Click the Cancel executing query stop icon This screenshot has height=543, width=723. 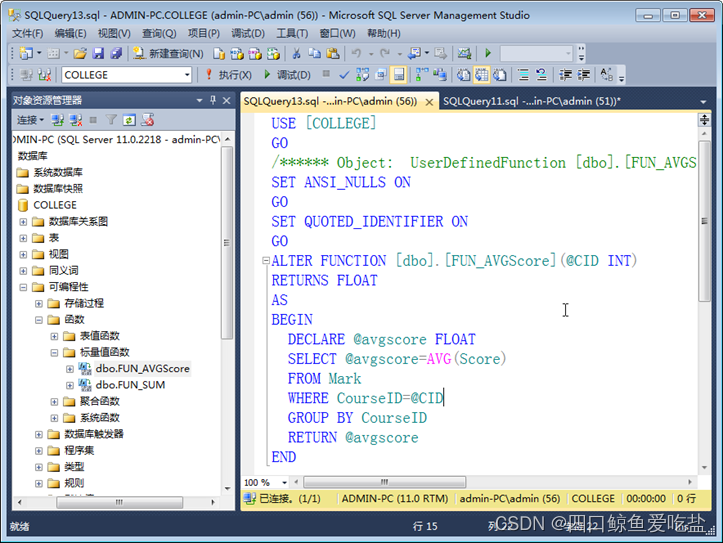point(326,74)
